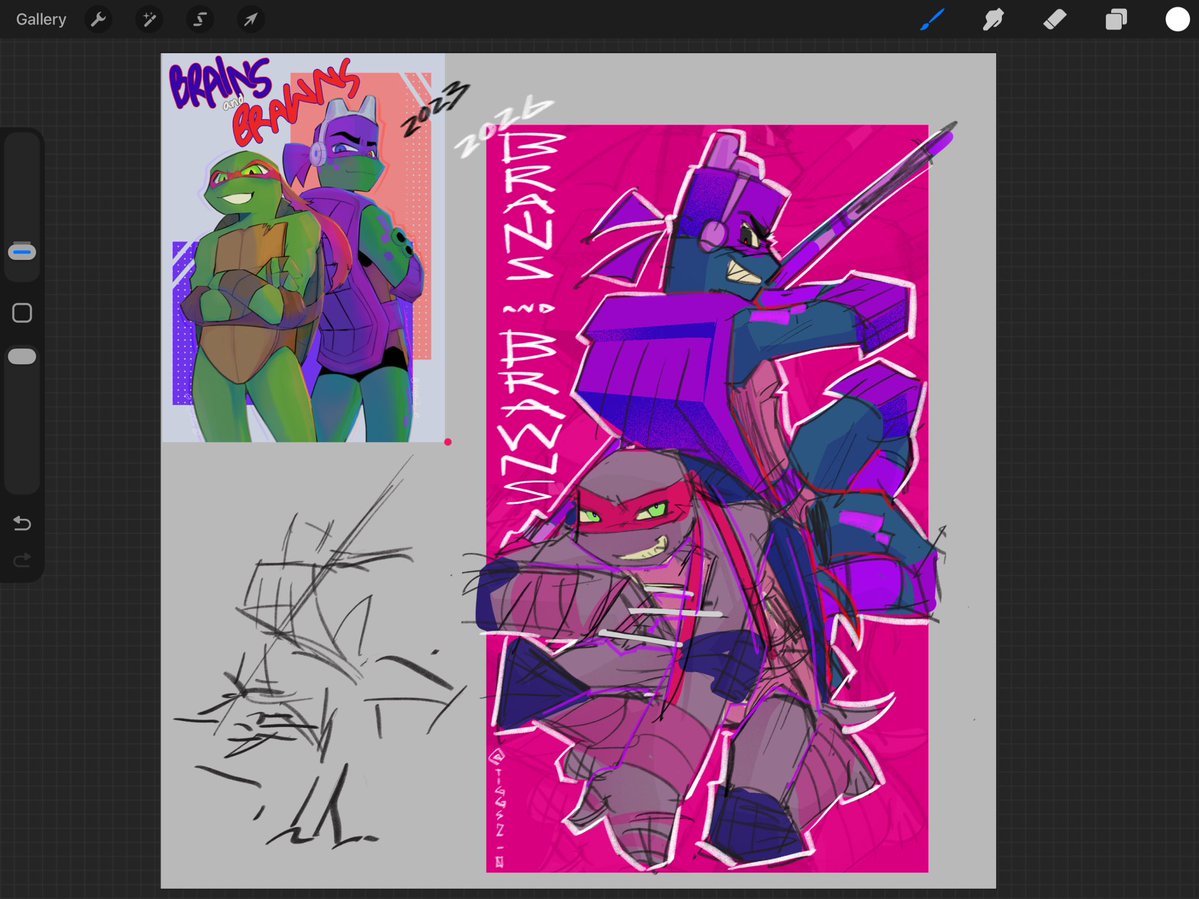Return to the Gallery
Image resolution: width=1199 pixels, height=899 pixels.
coord(41,19)
